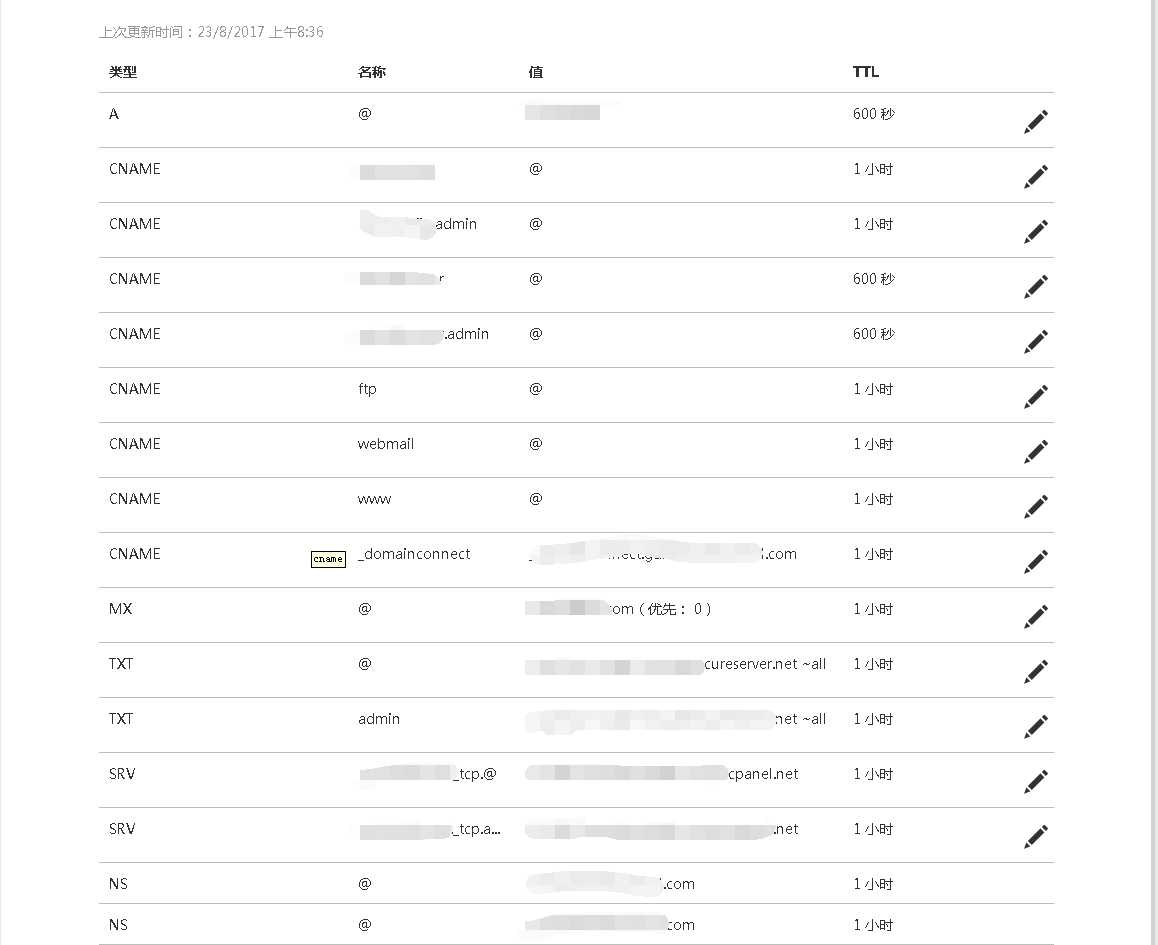Click the TTL column header
Screen dimensions: 1158x945
[866, 72]
